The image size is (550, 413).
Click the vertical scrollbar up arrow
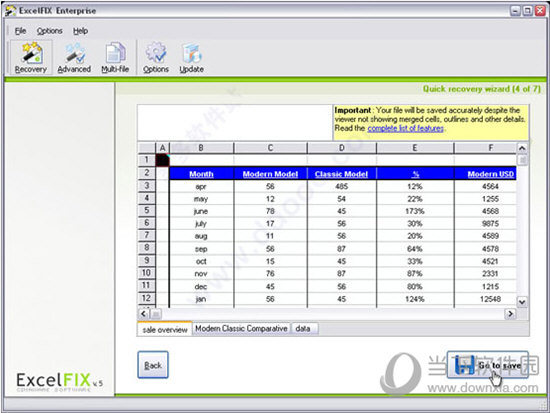pos(522,148)
